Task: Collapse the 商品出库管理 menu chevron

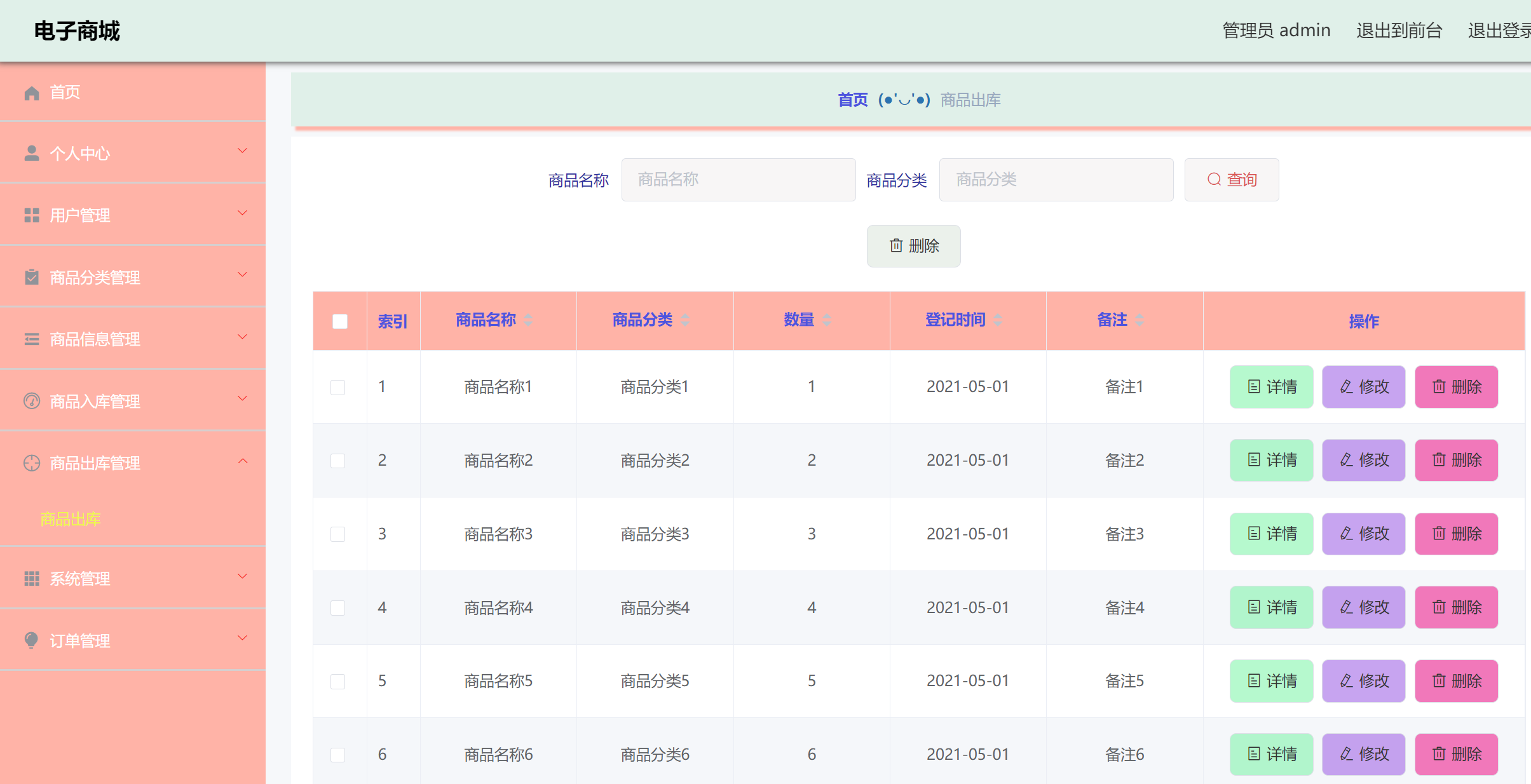Action: [x=242, y=461]
